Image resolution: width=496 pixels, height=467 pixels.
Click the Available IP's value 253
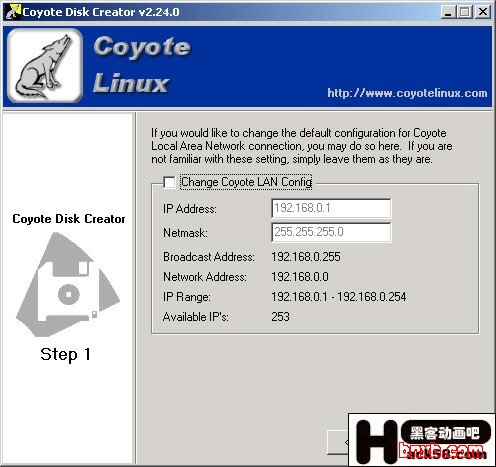point(280,317)
